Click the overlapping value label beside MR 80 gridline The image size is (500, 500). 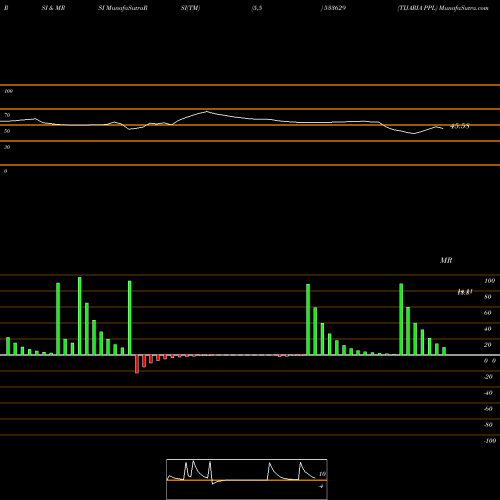[x=465, y=292]
